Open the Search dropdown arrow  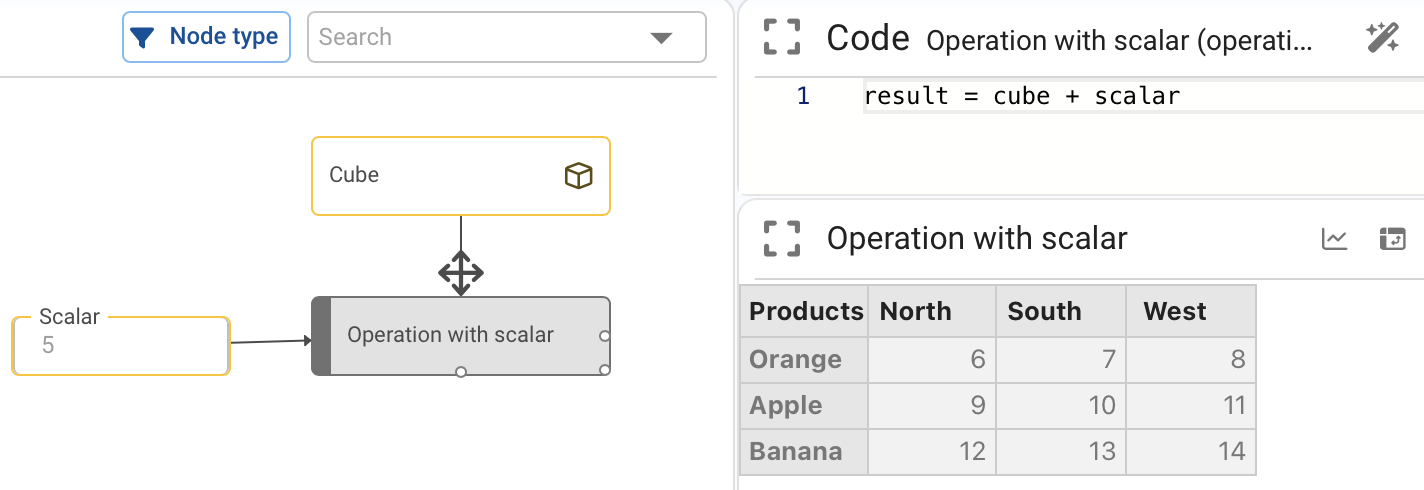pyautogui.click(x=660, y=38)
